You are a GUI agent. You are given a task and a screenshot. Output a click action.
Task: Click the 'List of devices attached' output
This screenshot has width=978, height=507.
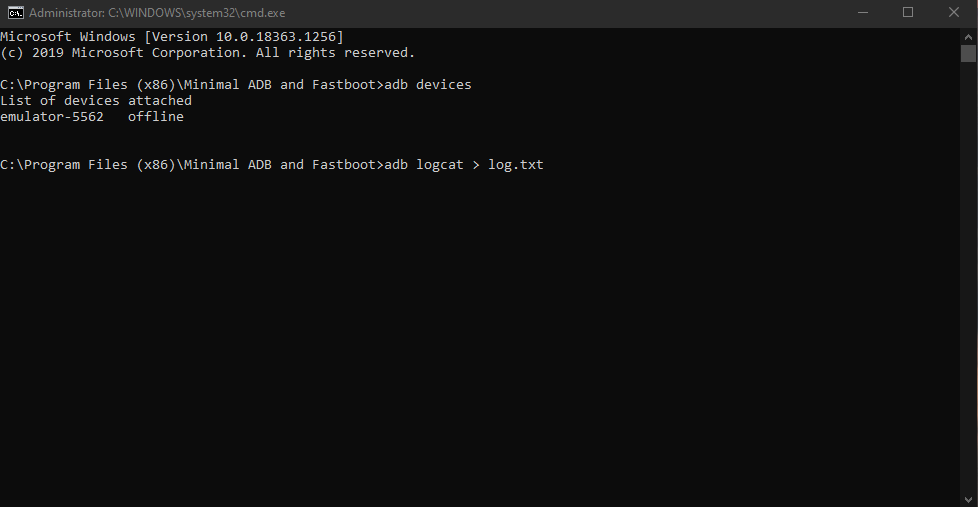click(x=96, y=101)
